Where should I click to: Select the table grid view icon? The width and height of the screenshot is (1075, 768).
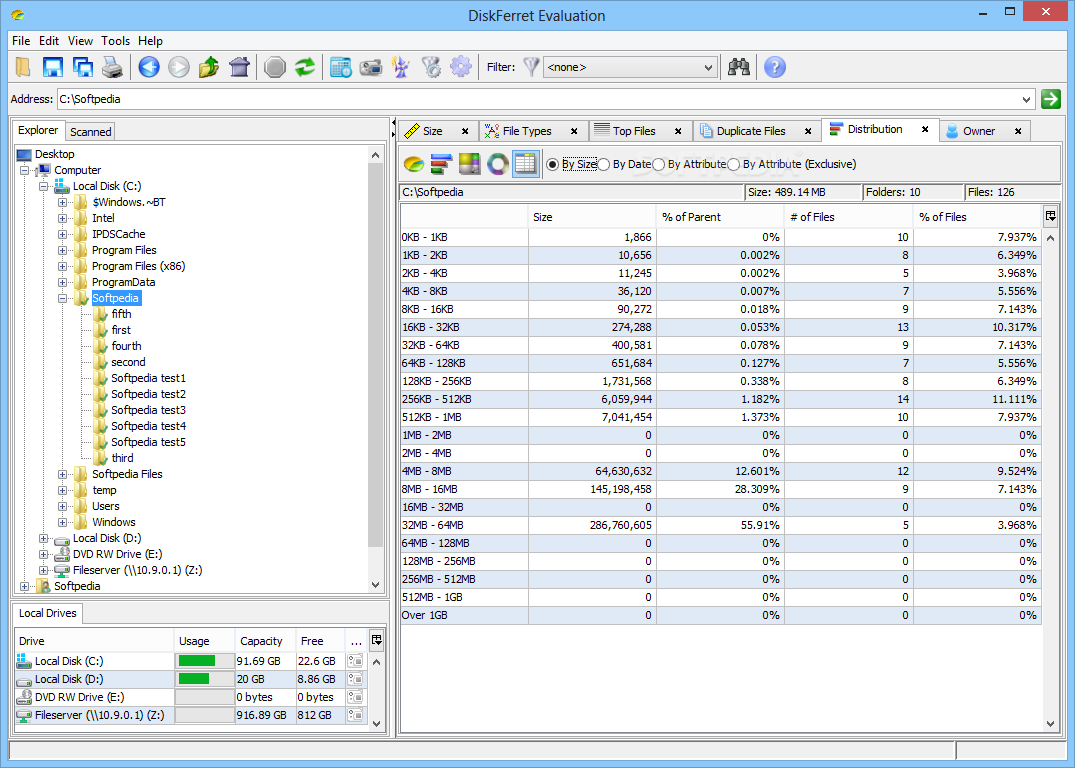(x=526, y=164)
